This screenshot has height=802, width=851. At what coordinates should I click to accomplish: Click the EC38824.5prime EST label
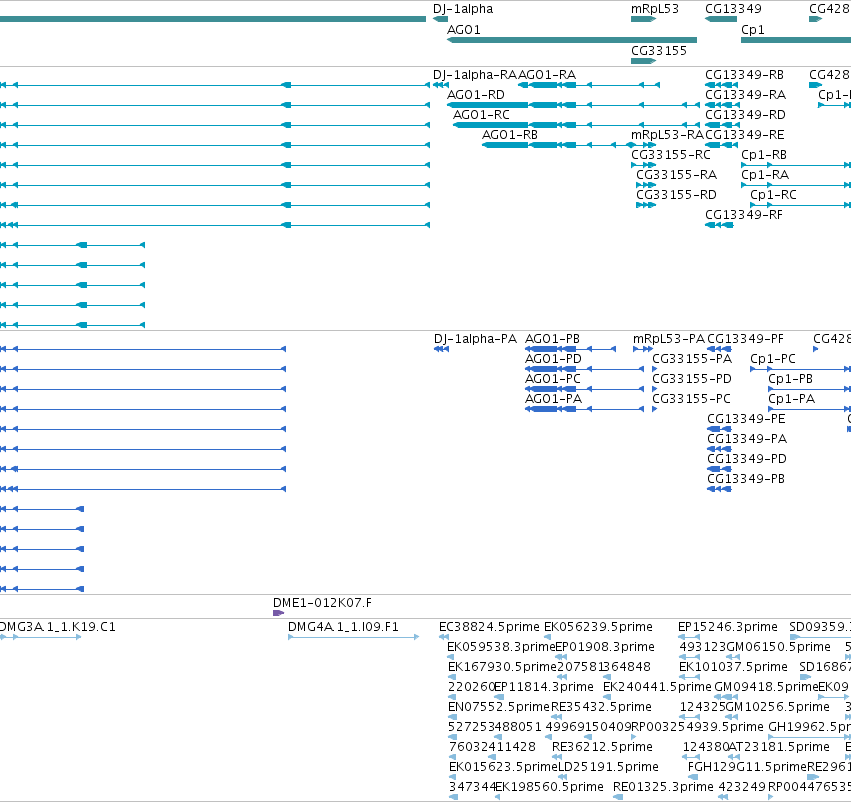489,627
